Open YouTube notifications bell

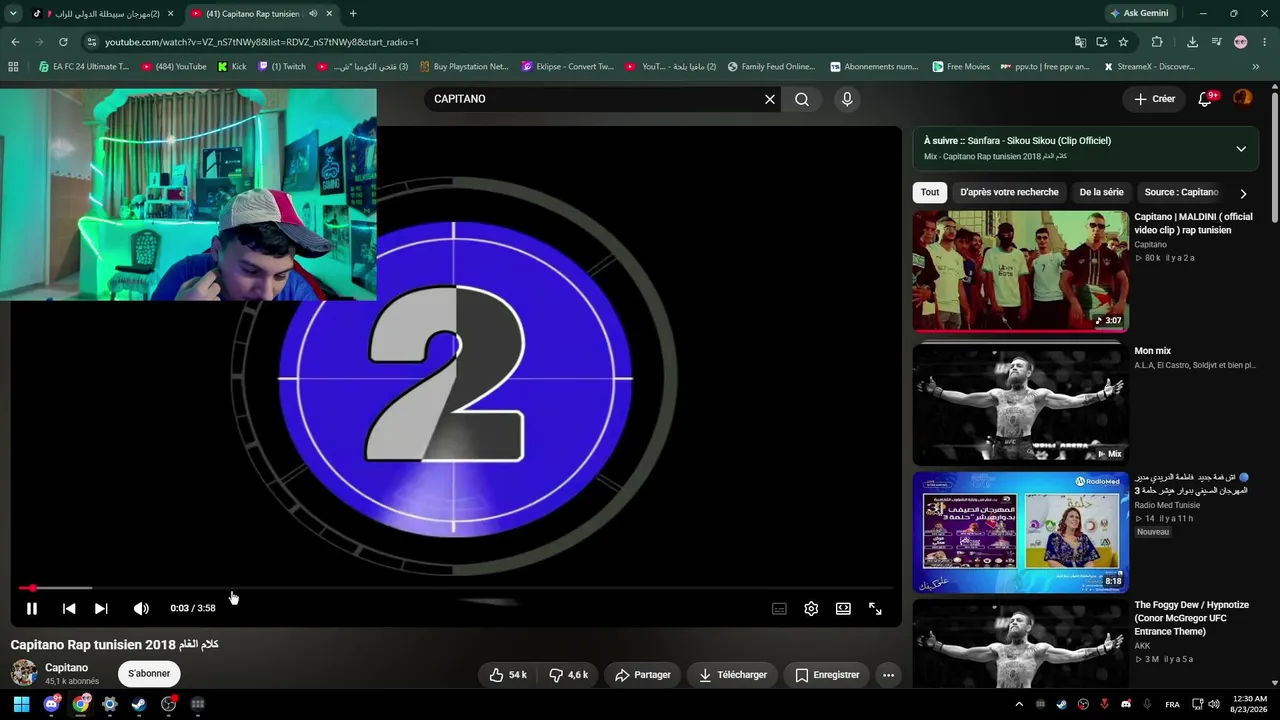pyautogui.click(x=1206, y=99)
